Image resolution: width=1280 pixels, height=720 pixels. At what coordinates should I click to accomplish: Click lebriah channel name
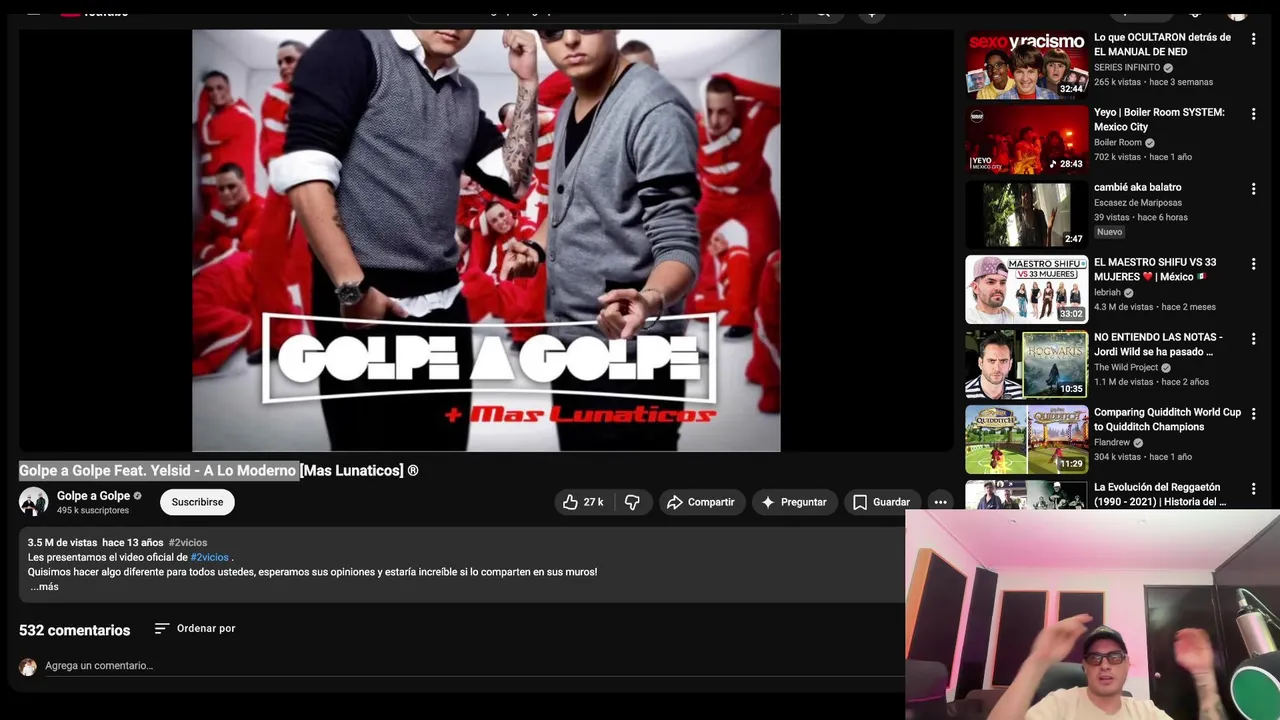pyautogui.click(x=1107, y=292)
